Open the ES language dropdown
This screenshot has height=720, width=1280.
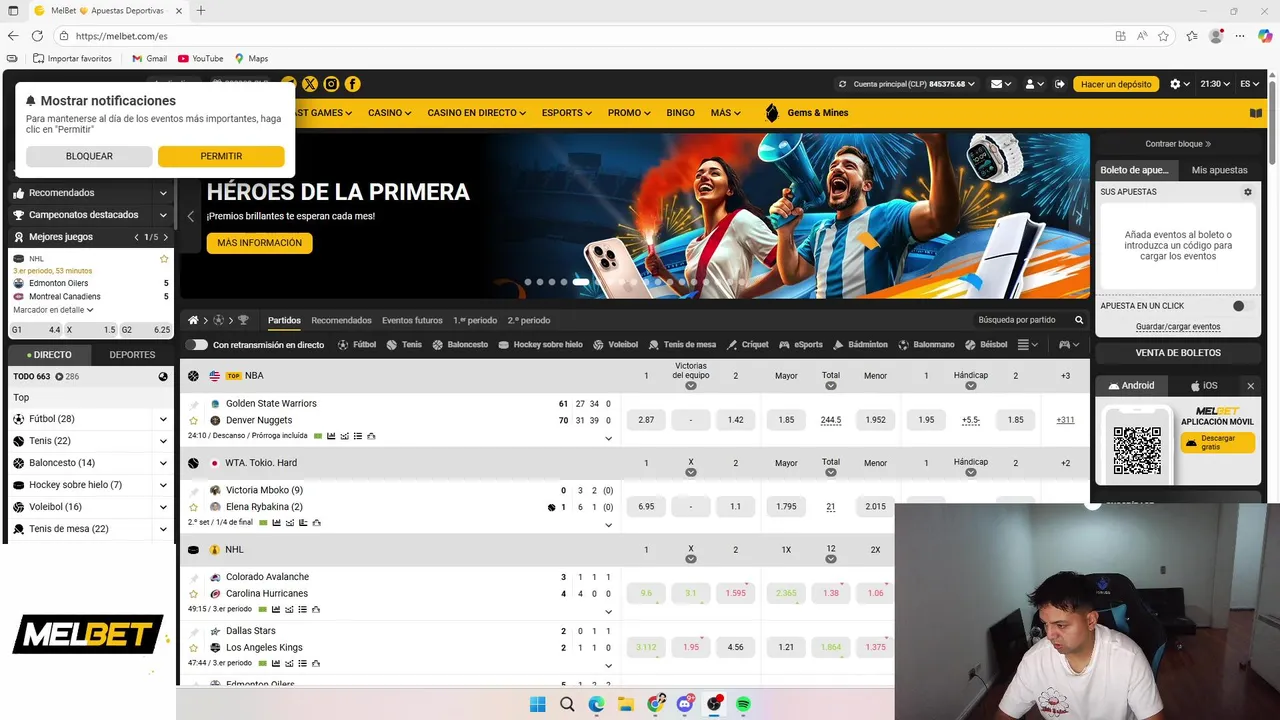tap(1250, 84)
